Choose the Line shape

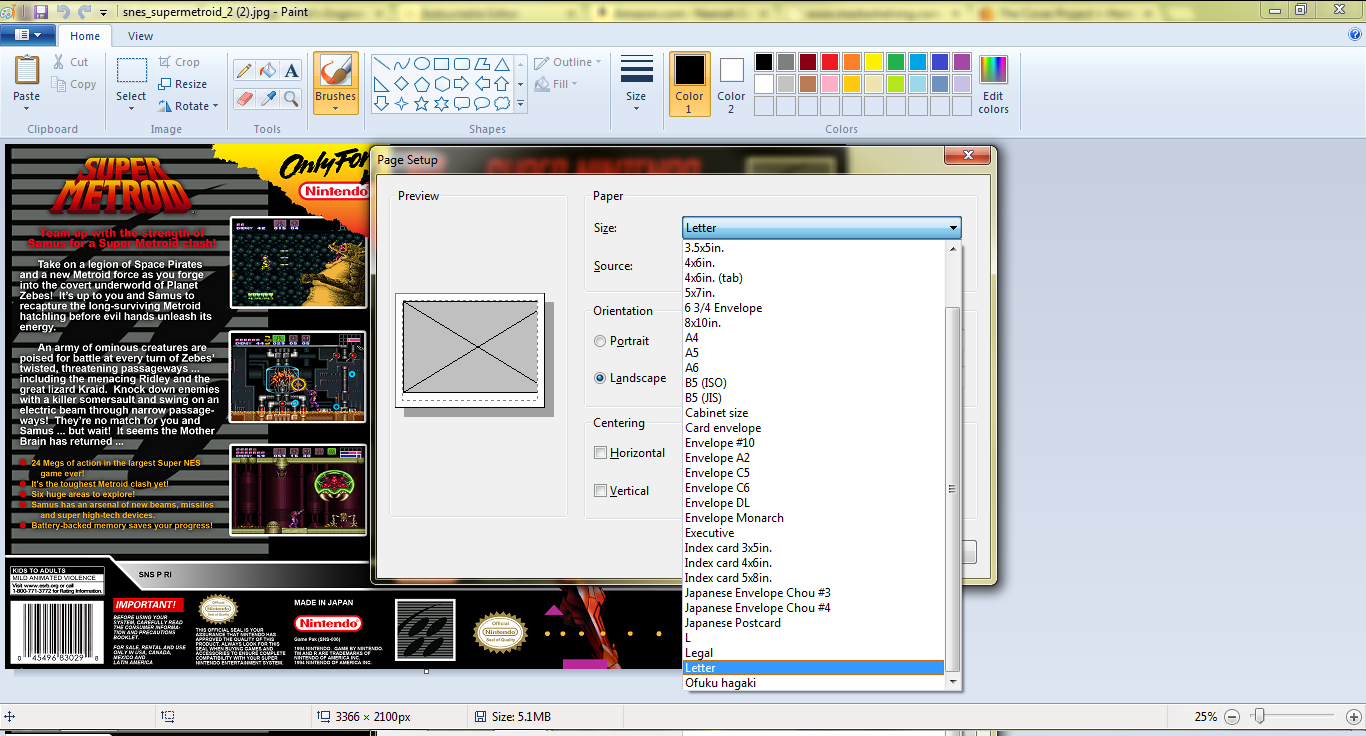[381, 63]
